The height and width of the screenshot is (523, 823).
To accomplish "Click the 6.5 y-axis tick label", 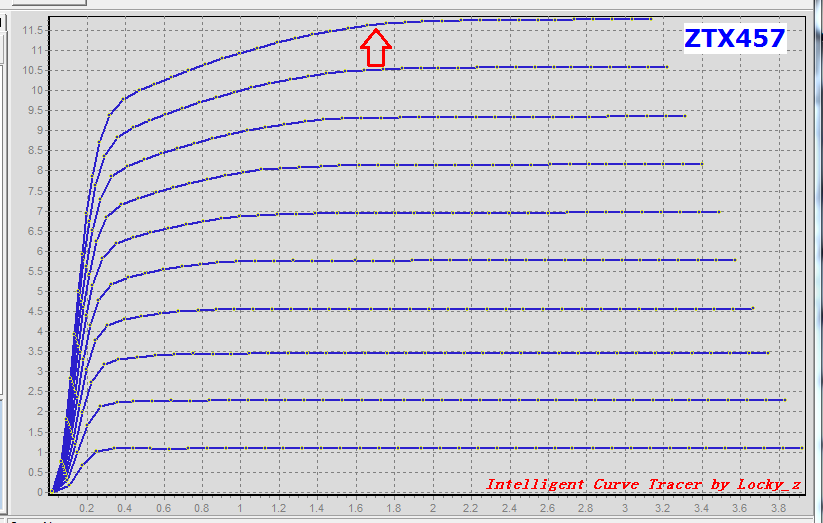I will tap(36, 231).
